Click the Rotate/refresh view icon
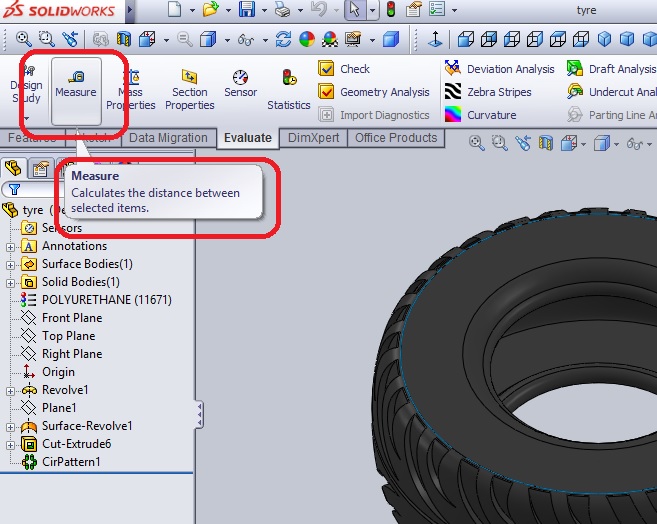 283,40
